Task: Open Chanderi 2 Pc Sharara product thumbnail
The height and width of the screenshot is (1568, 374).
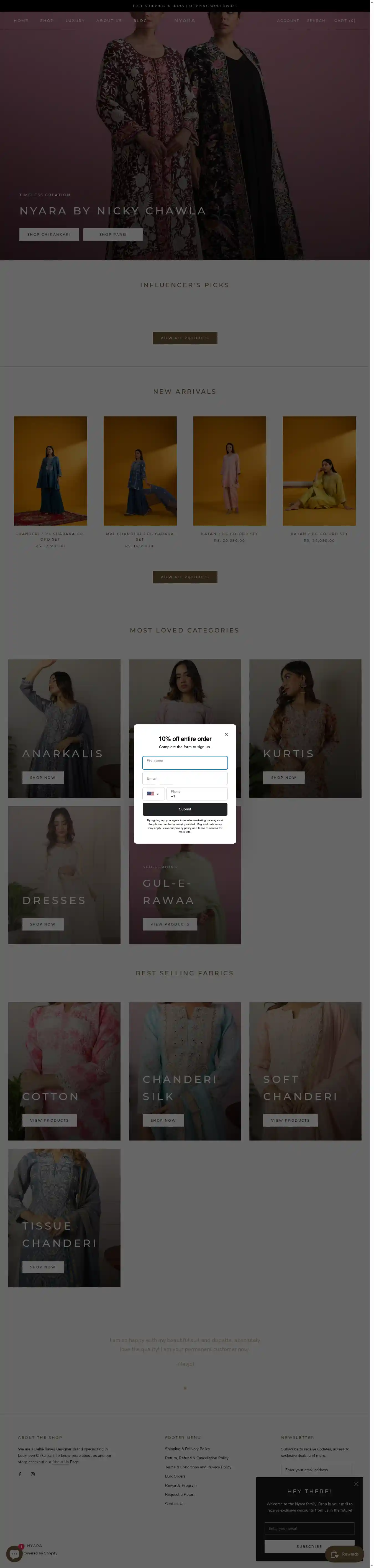Action: [x=50, y=471]
